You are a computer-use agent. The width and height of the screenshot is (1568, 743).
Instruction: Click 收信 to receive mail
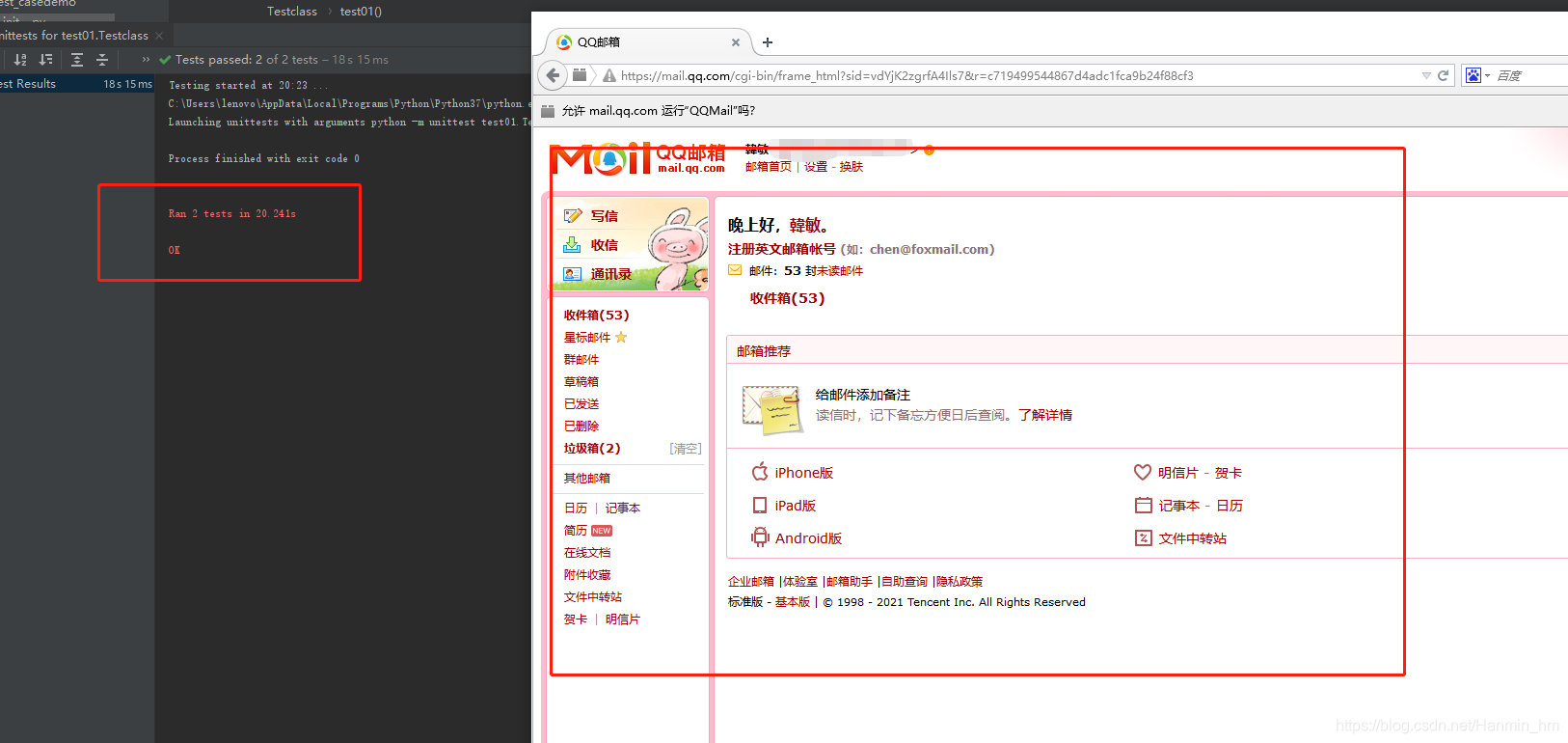click(x=605, y=245)
